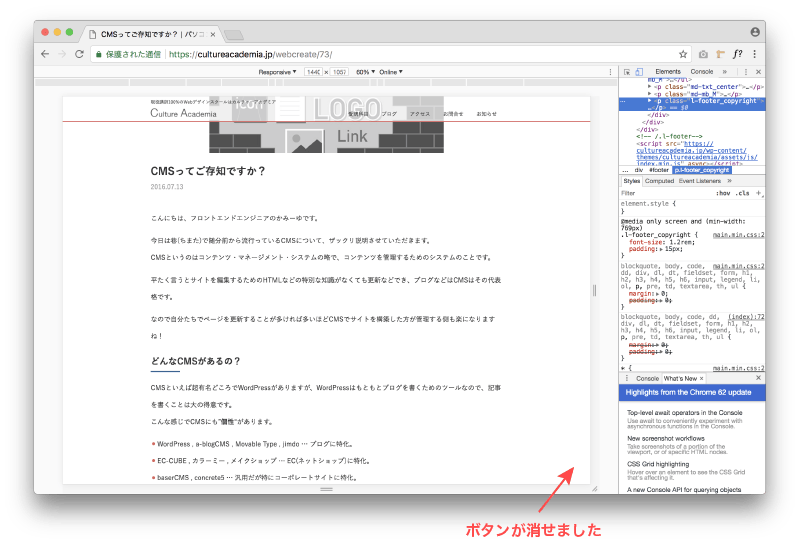Add new style rule plus icon

point(758,192)
